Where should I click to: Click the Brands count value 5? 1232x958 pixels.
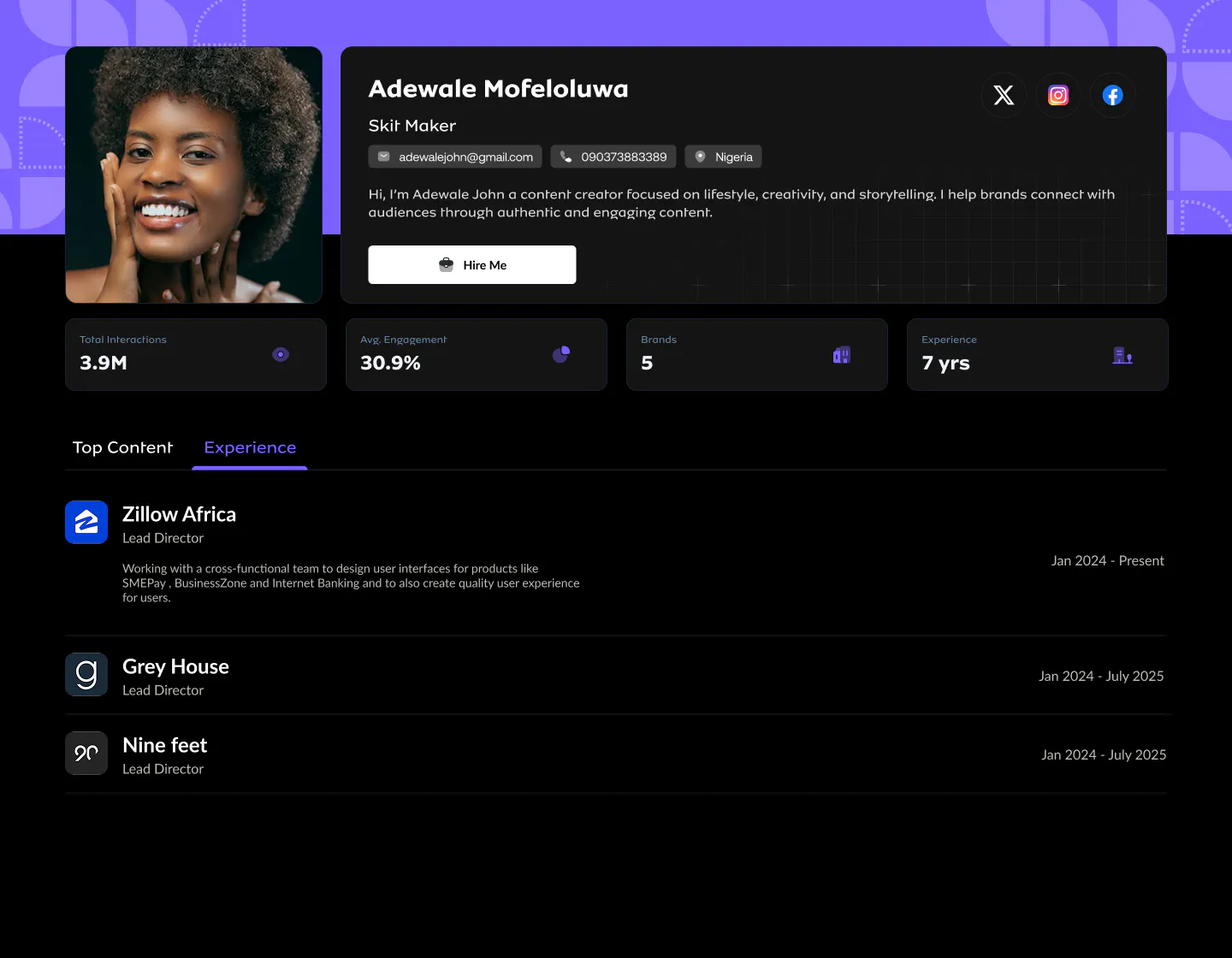(x=647, y=363)
